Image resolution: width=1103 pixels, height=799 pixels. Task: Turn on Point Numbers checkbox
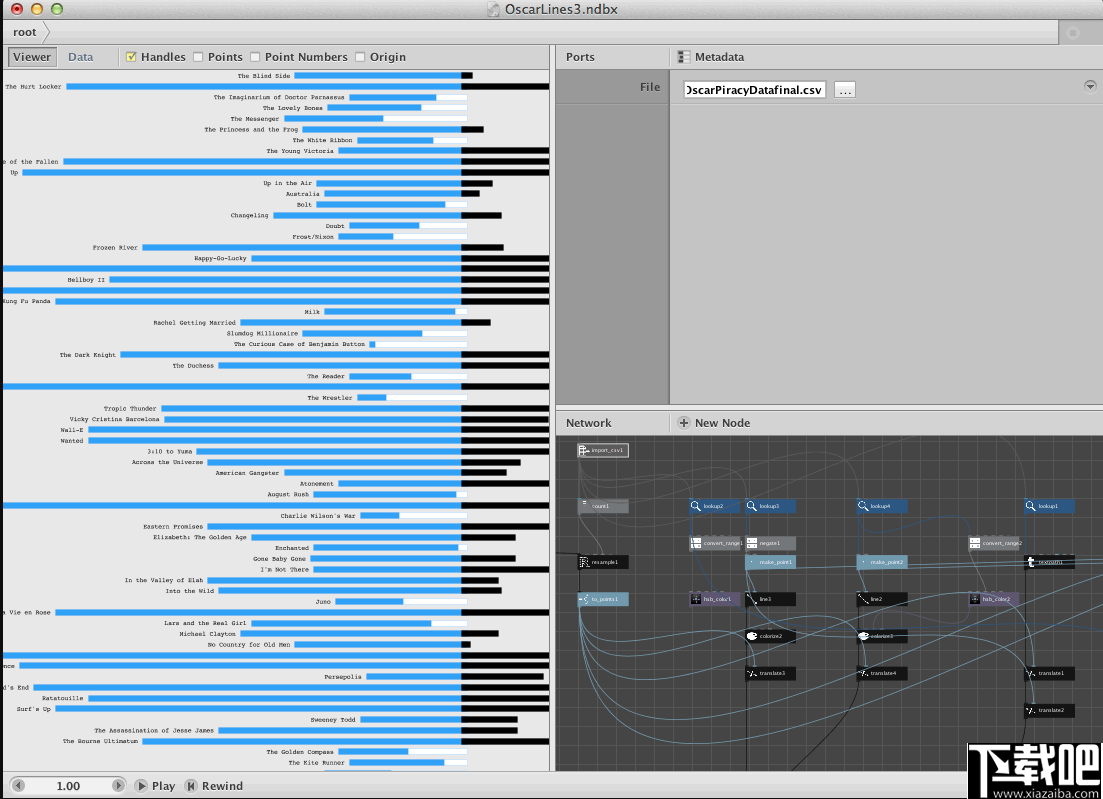pos(255,57)
